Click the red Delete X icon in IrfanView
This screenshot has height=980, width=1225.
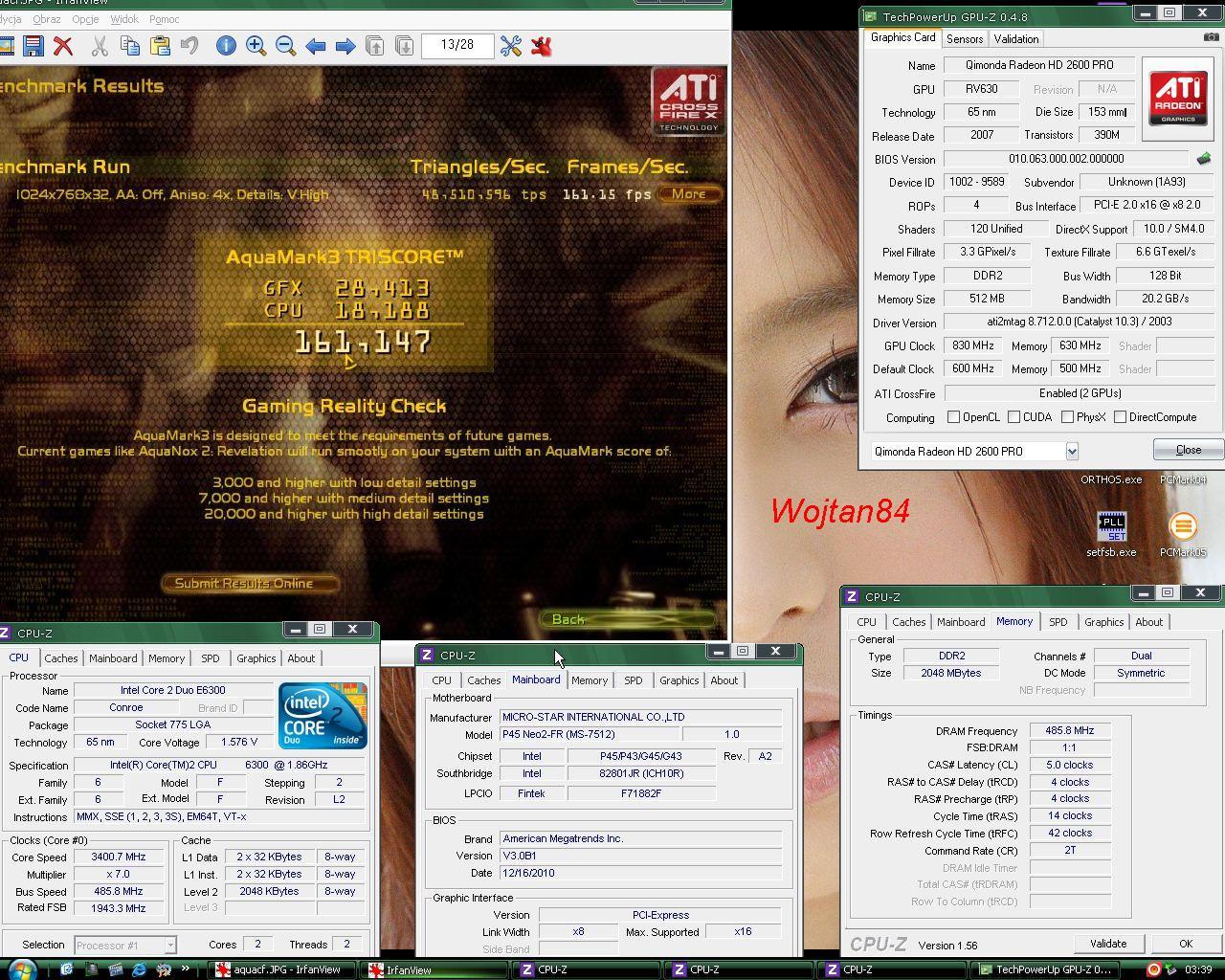coord(63,46)
